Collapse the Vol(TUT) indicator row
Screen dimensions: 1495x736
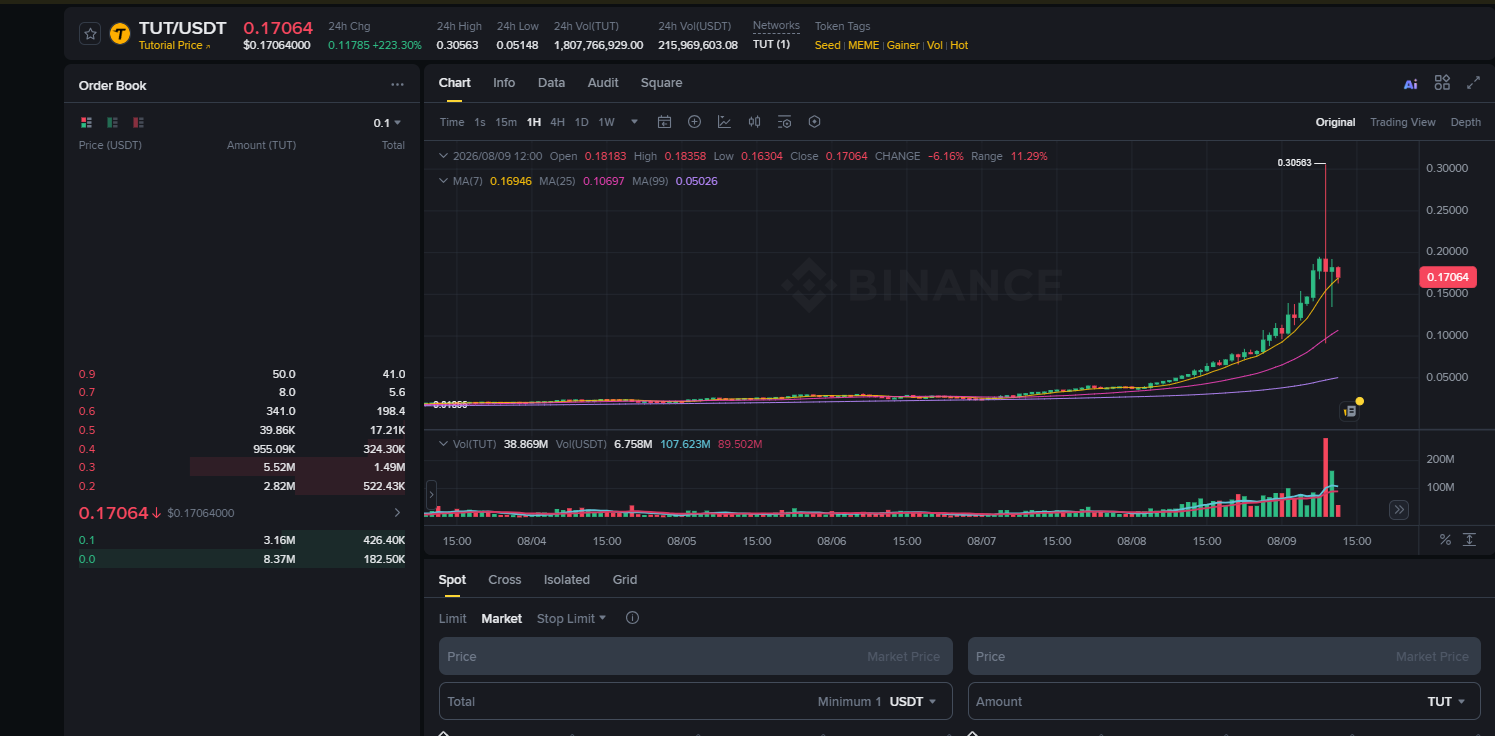444,443
